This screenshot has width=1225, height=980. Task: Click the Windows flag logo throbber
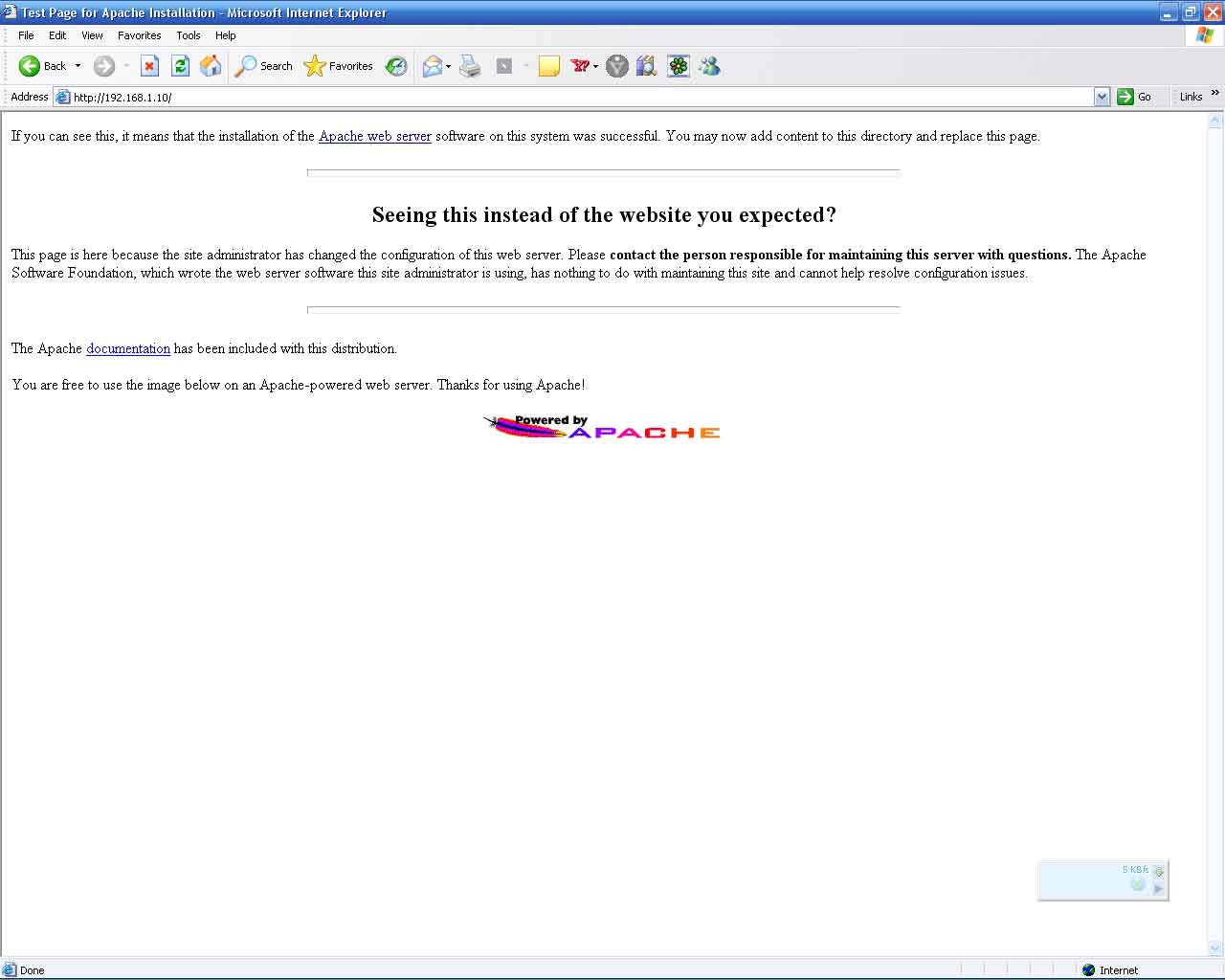[x=1205, y=35]
